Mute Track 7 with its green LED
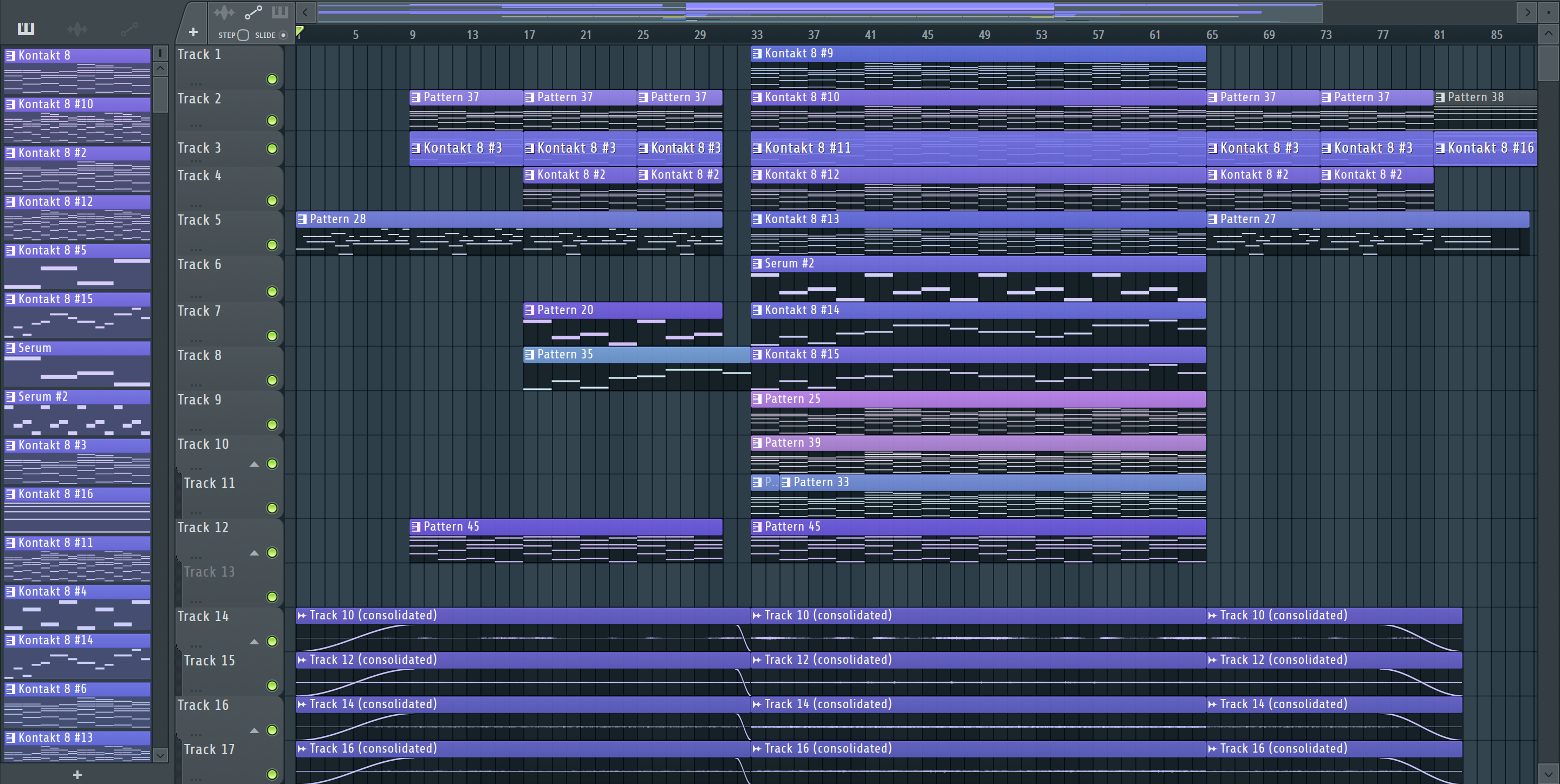This screenshot has width=1560, height=784. coord(272,336)
